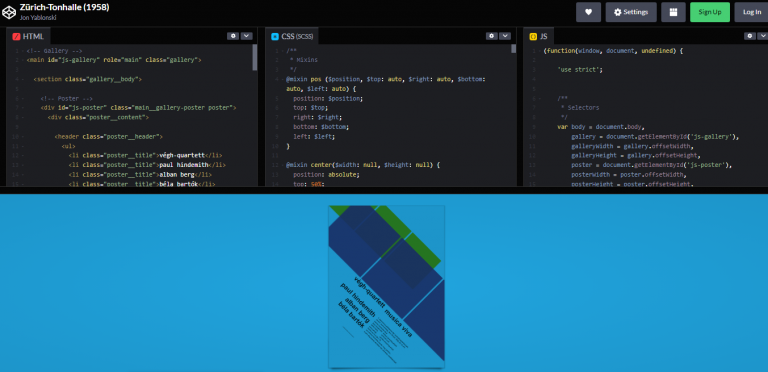Click the 'use strict' line in JS

580,70
